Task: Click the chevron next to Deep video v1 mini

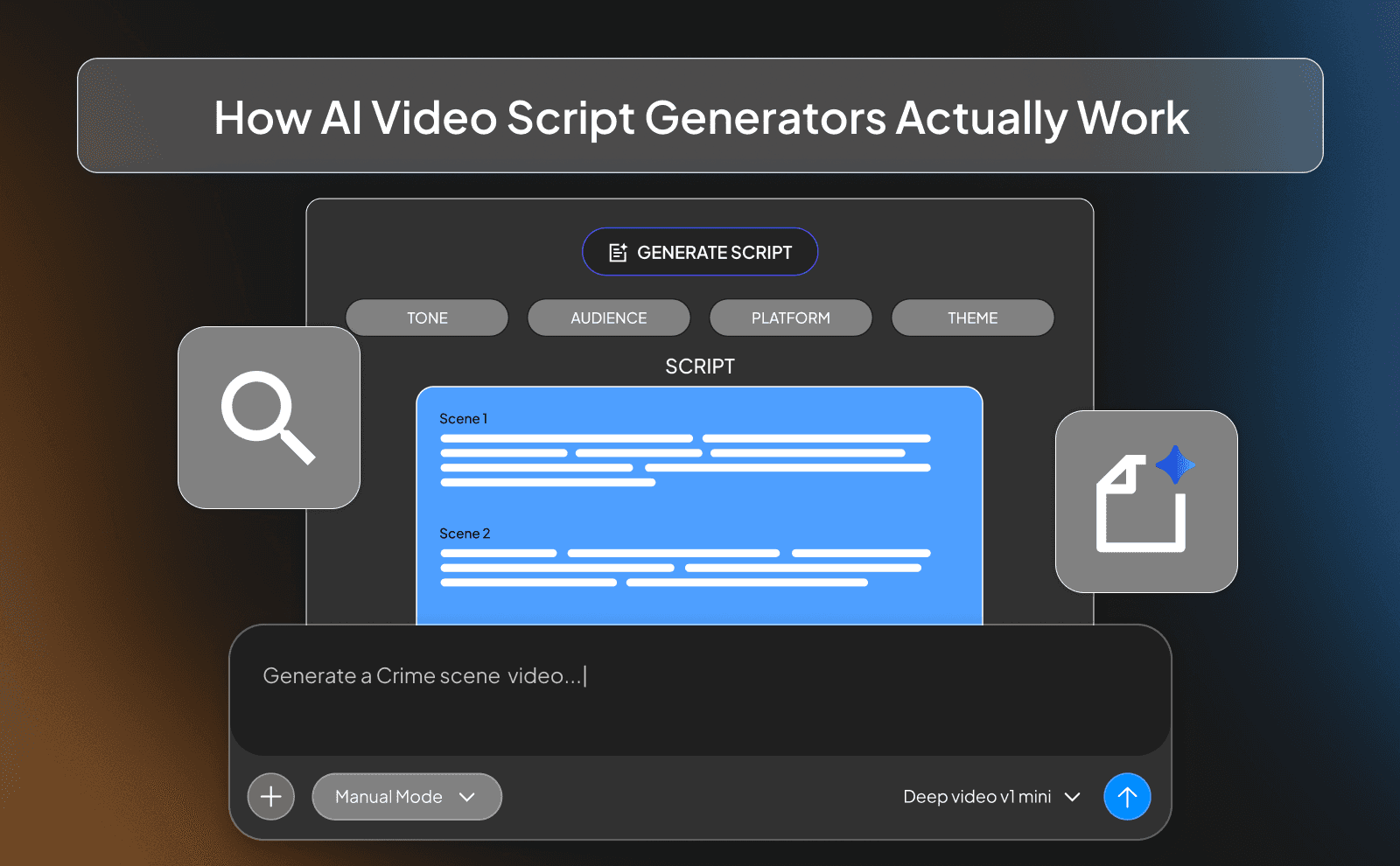Action: (x=1073, y=797)
